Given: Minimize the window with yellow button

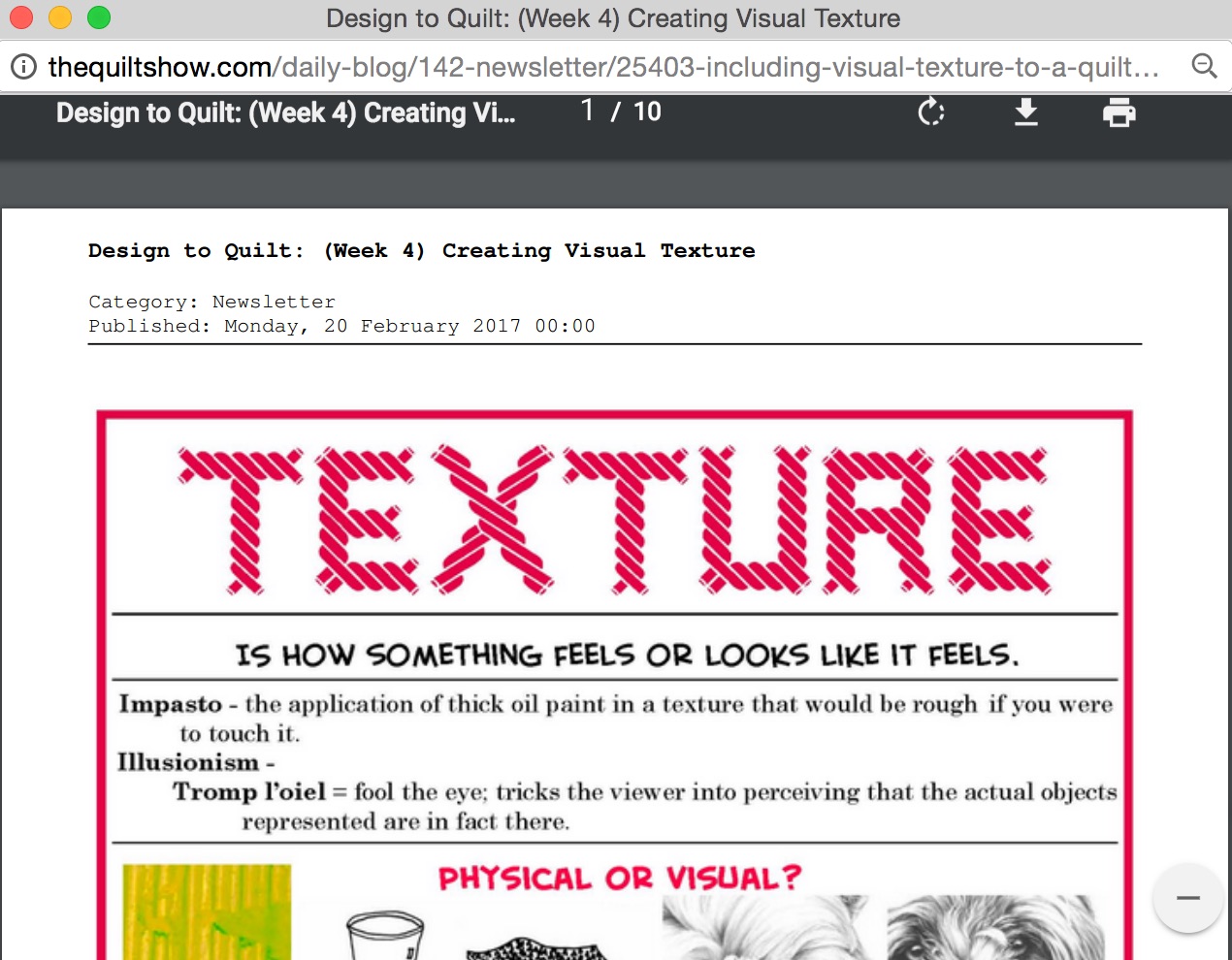Looking at the screenshot, I should coord(60,17).
